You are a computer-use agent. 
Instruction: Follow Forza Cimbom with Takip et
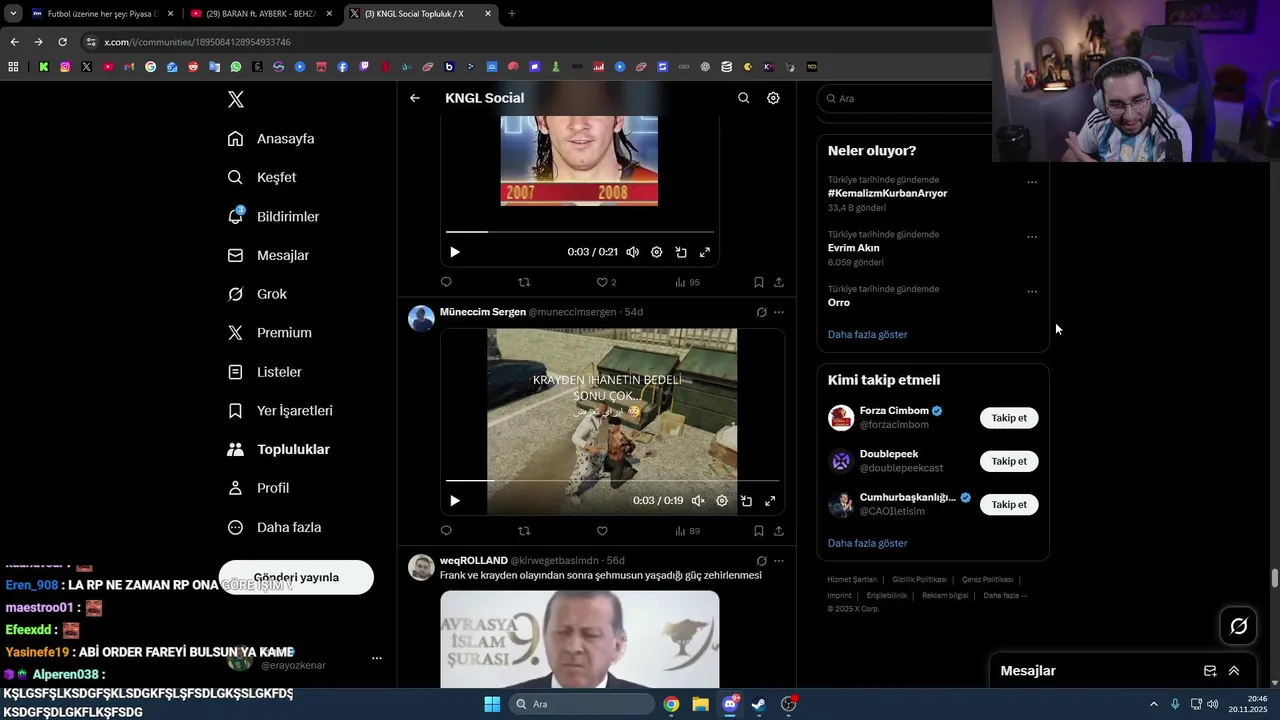(1009, 418)
